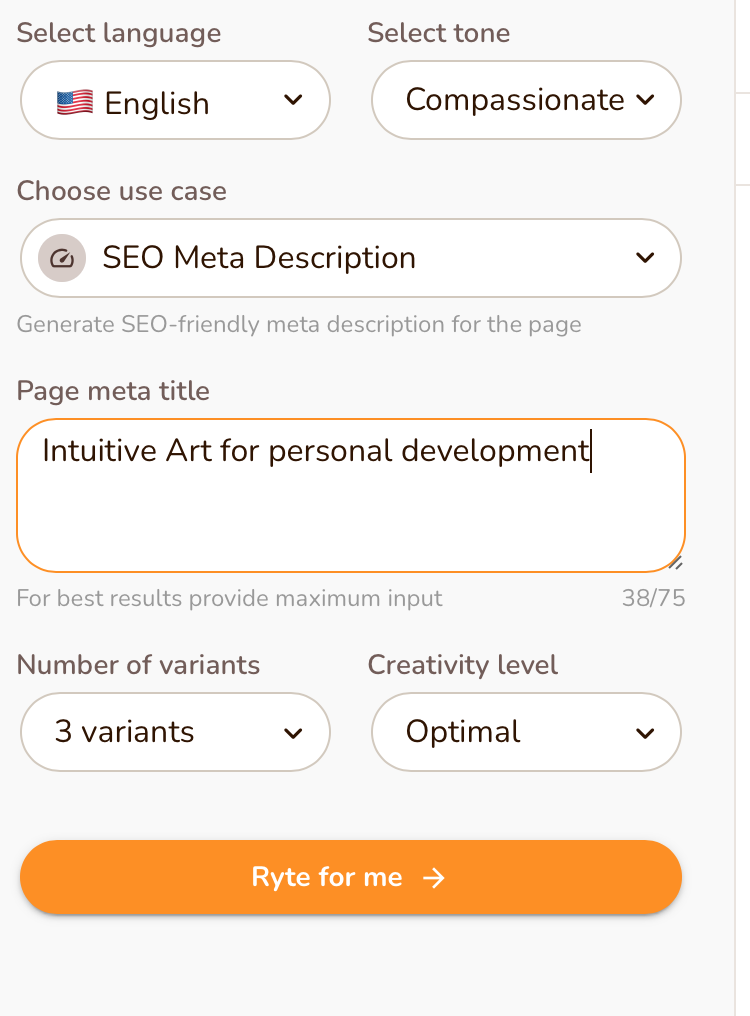Expand the Choose use case combo box
The width and height of the screenshot is (750, 1016).
(350, 258)
